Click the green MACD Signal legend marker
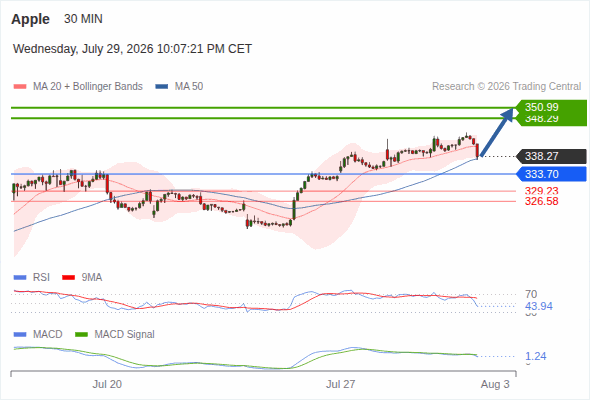The width and height of the screenshot is (590, 400). tap(82, 335)
